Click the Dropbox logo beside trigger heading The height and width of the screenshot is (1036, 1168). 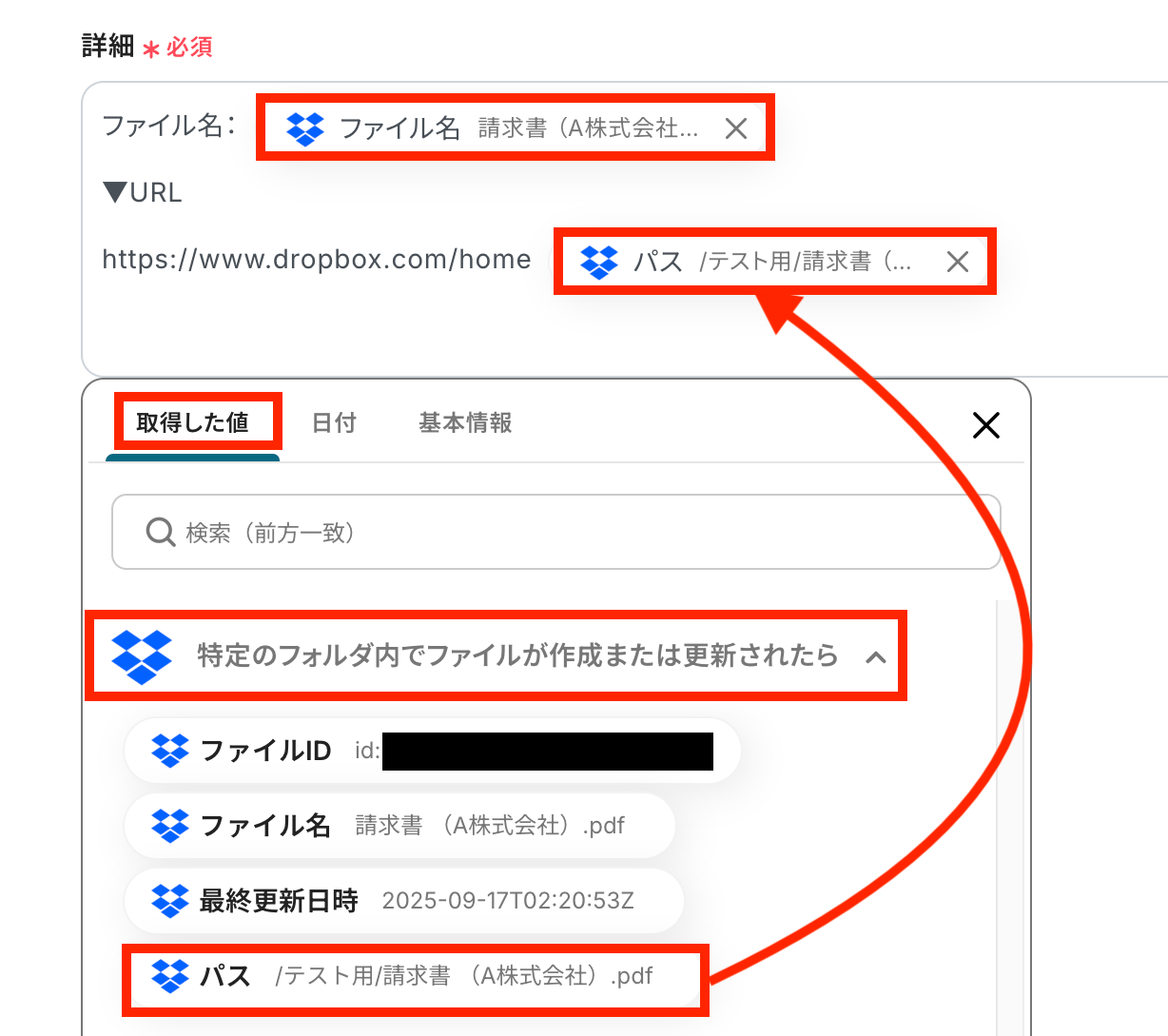[x=142, y=656]
